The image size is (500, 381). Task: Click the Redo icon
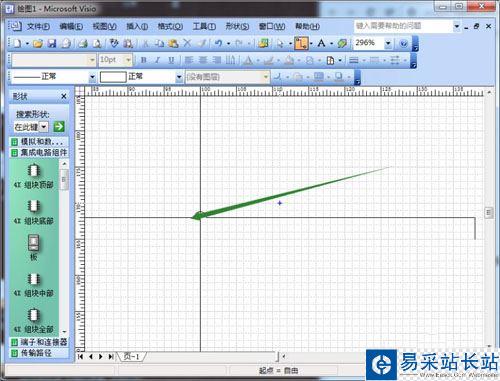point(239,43)
